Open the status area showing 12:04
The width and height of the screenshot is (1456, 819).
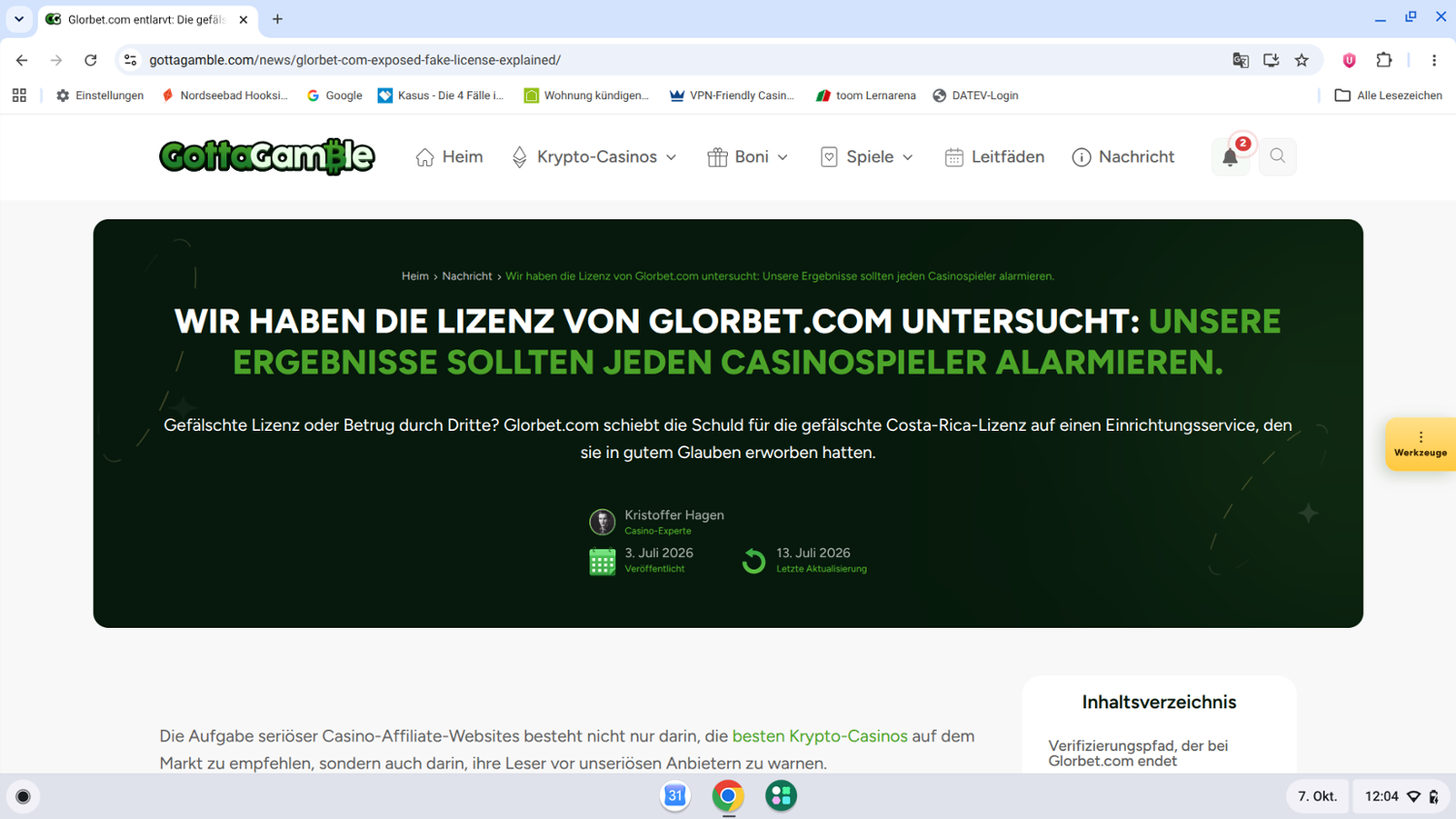coord(1402,797)
